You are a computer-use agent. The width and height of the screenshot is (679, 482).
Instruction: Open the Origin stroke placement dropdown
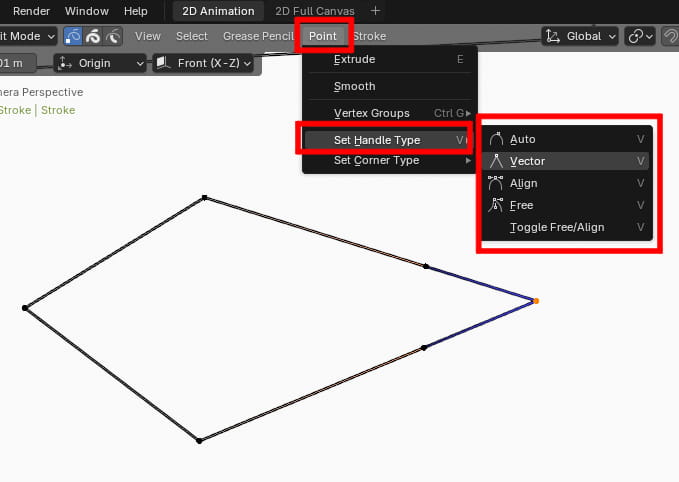click(x=100, y=63)
